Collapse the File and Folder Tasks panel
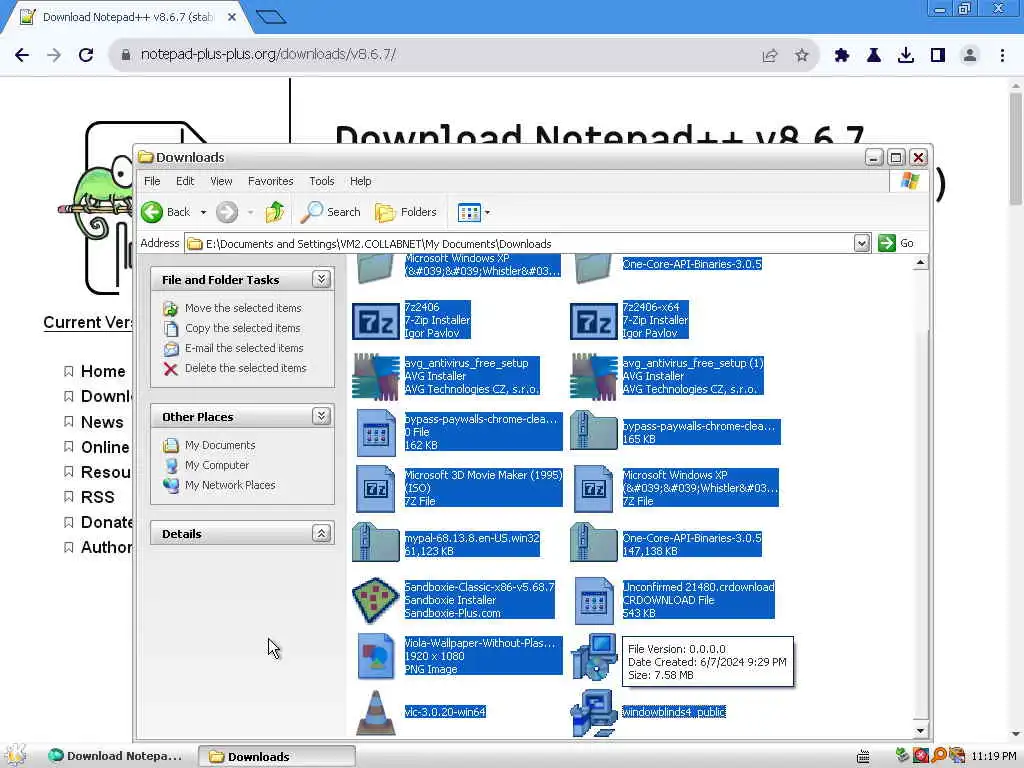Viewport: 1024px width, 768px height. pos(321,280)
